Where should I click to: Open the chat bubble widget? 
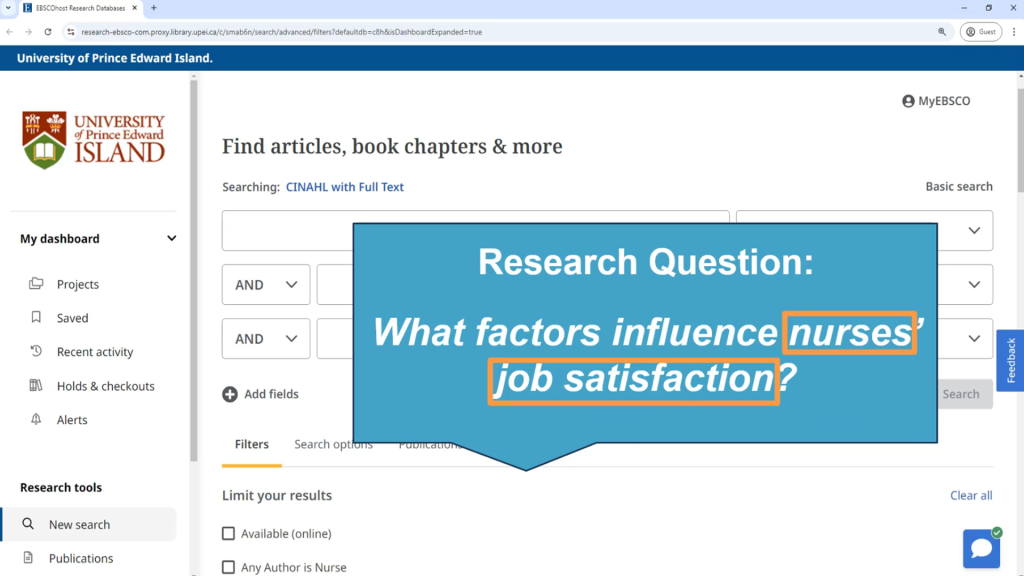[x=981, y=548]
